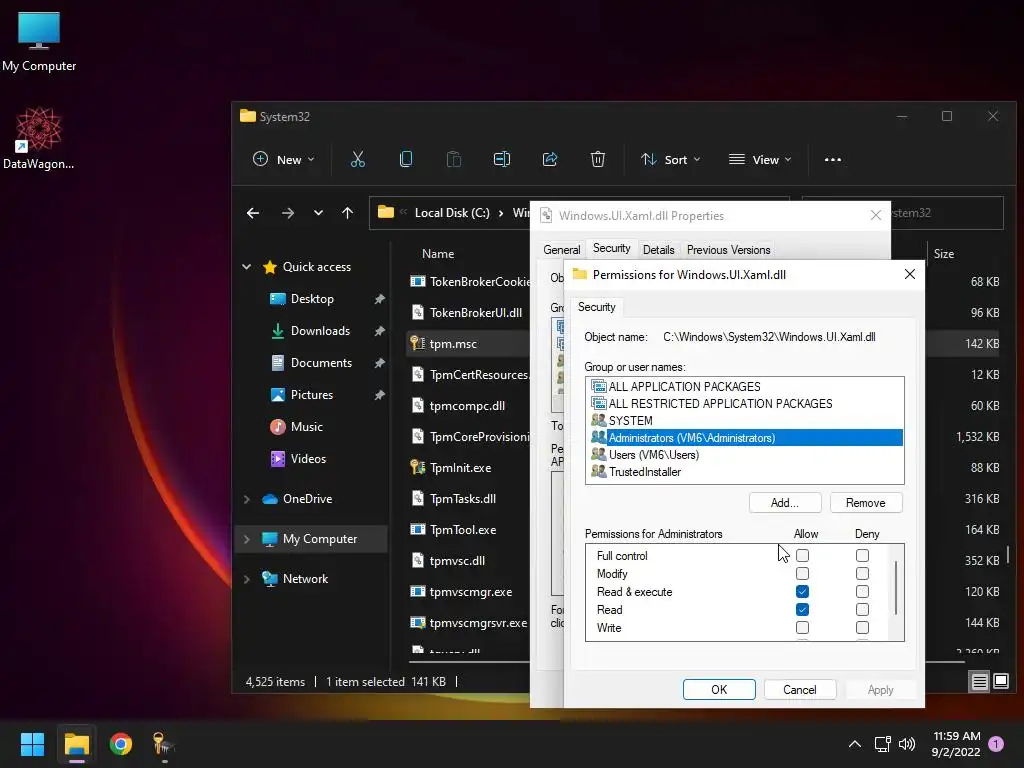The width and height of the screenshot is (1024, 768).
Task: Click the Apply button
Action: tap(880, 690)
